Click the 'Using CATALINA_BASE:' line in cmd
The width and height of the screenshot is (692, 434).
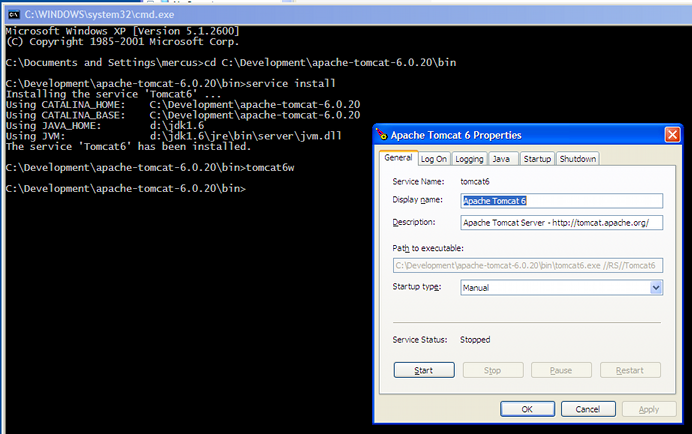pyautogui.click(x=183, y=115)
